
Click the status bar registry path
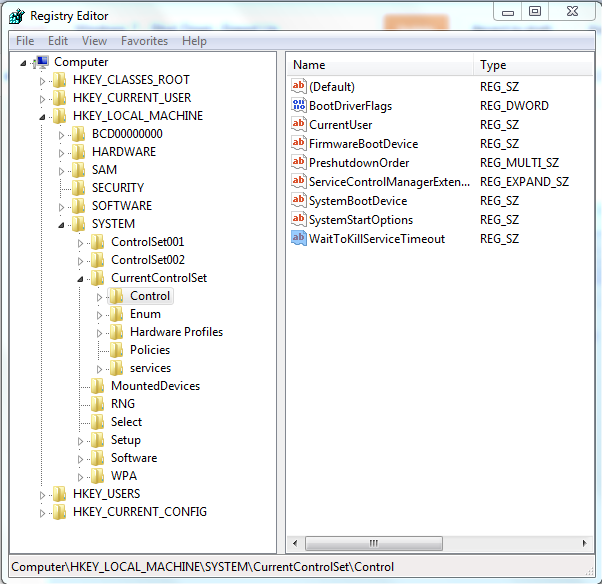202,567
